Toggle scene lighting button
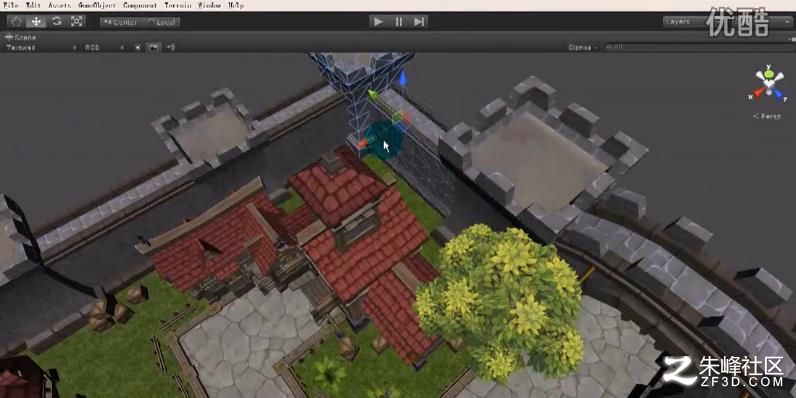Screen dimensions: 796x398 tap(138, 47)
